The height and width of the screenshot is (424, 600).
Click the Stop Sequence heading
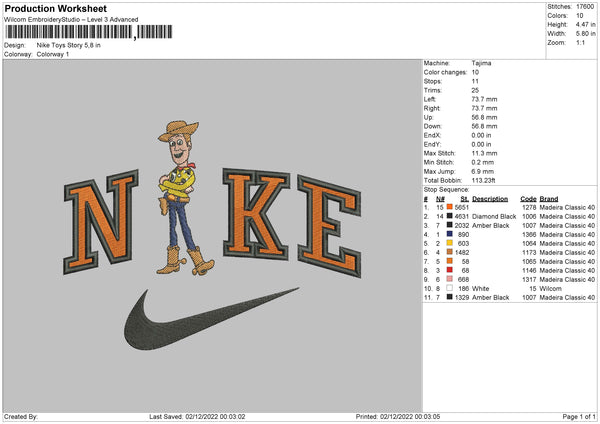(446, 190)
